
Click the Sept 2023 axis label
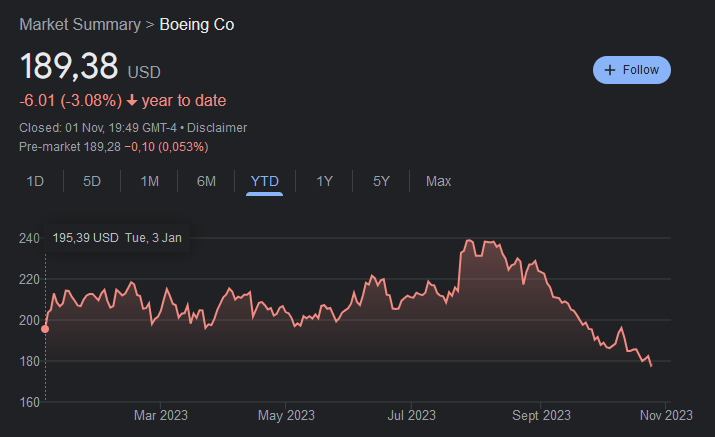click(x=541, y=415)
